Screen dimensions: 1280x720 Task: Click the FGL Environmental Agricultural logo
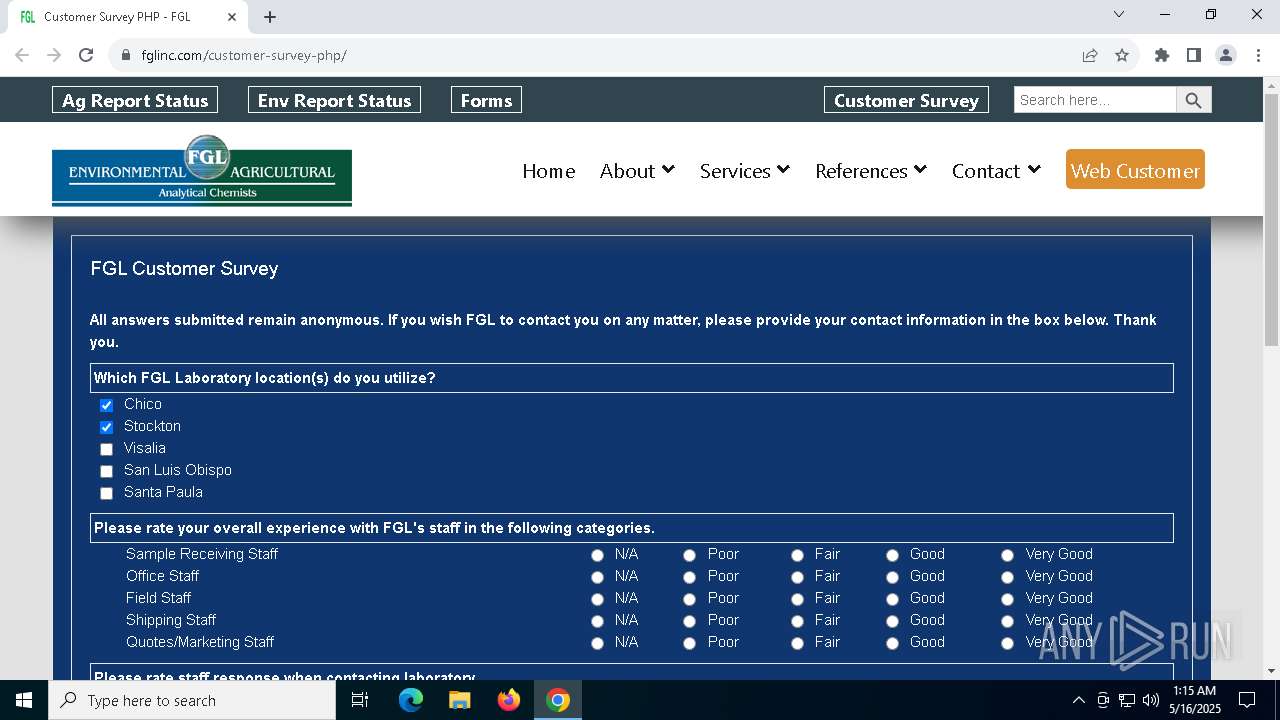(202, 170)
